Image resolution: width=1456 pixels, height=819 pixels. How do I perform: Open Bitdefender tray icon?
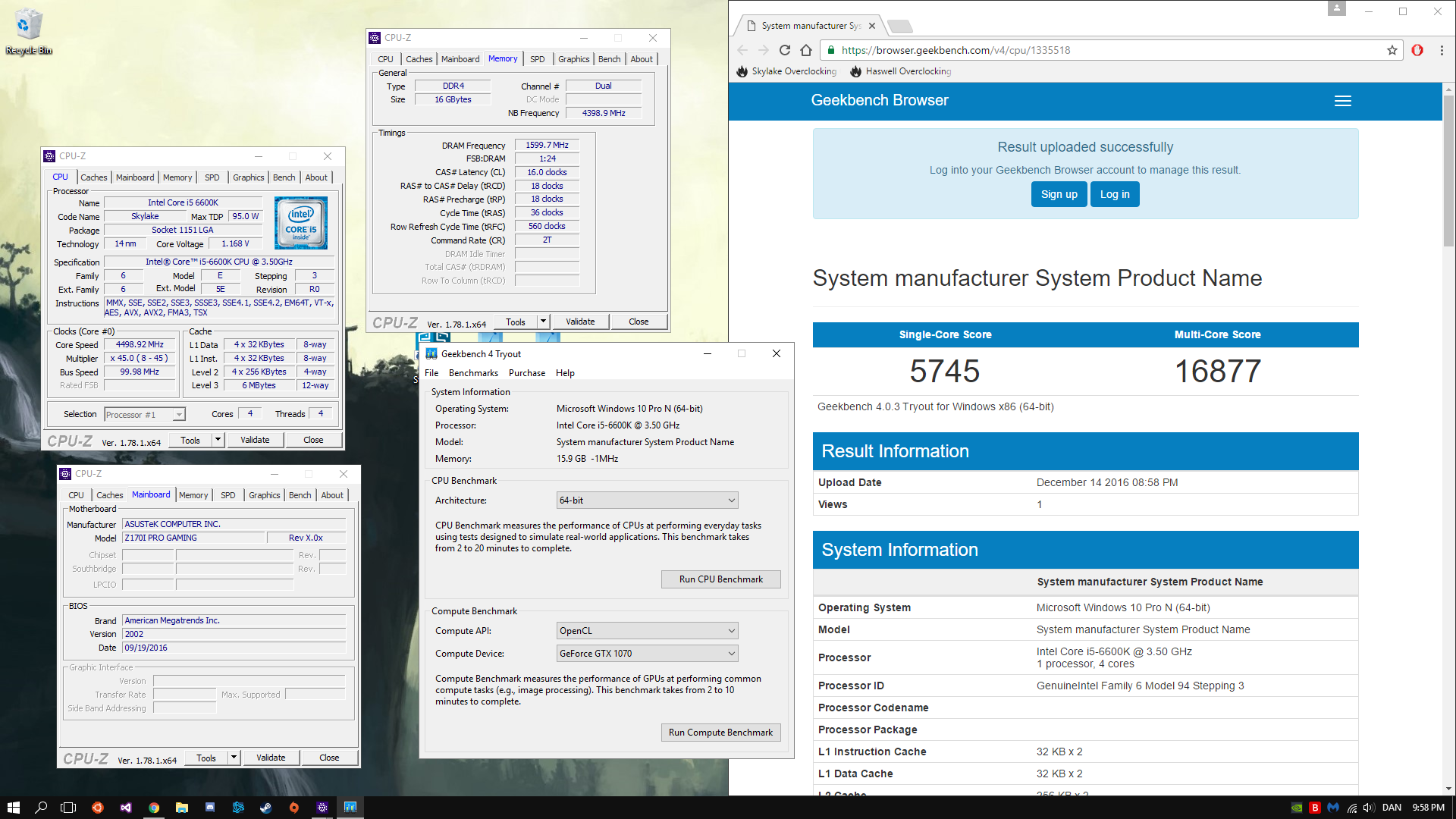(1315, 808)
